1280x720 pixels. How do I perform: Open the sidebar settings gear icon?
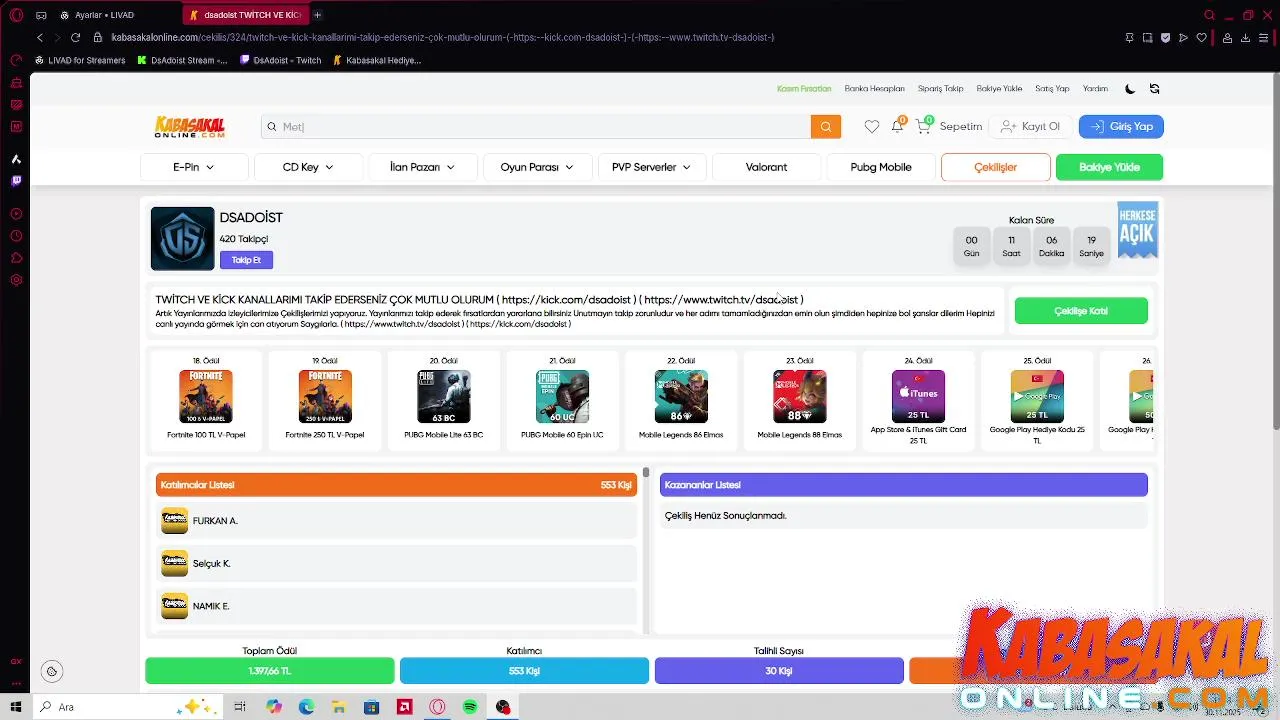point(16,280)
